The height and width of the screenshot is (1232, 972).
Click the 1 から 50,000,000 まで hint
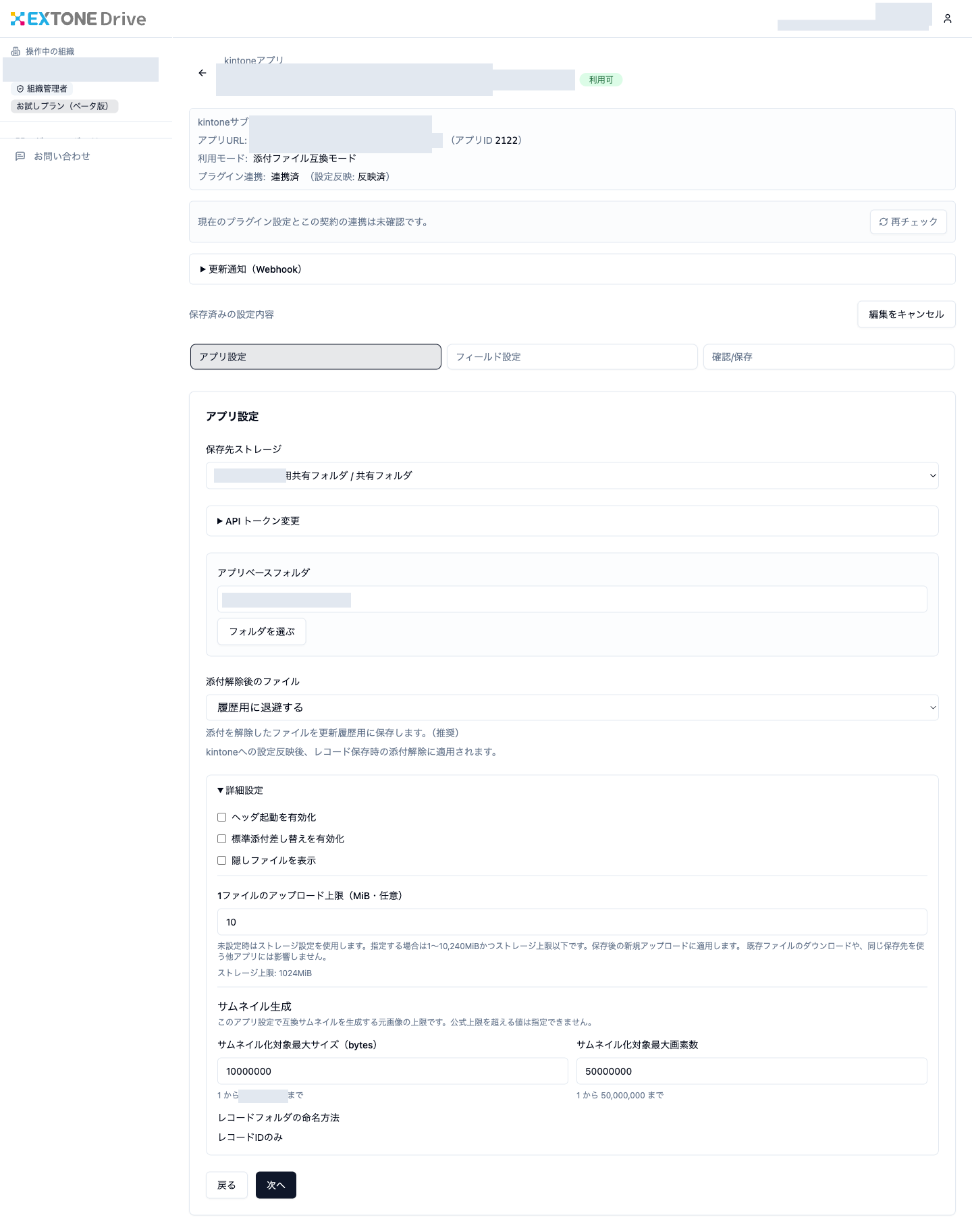click(620, 1095)
